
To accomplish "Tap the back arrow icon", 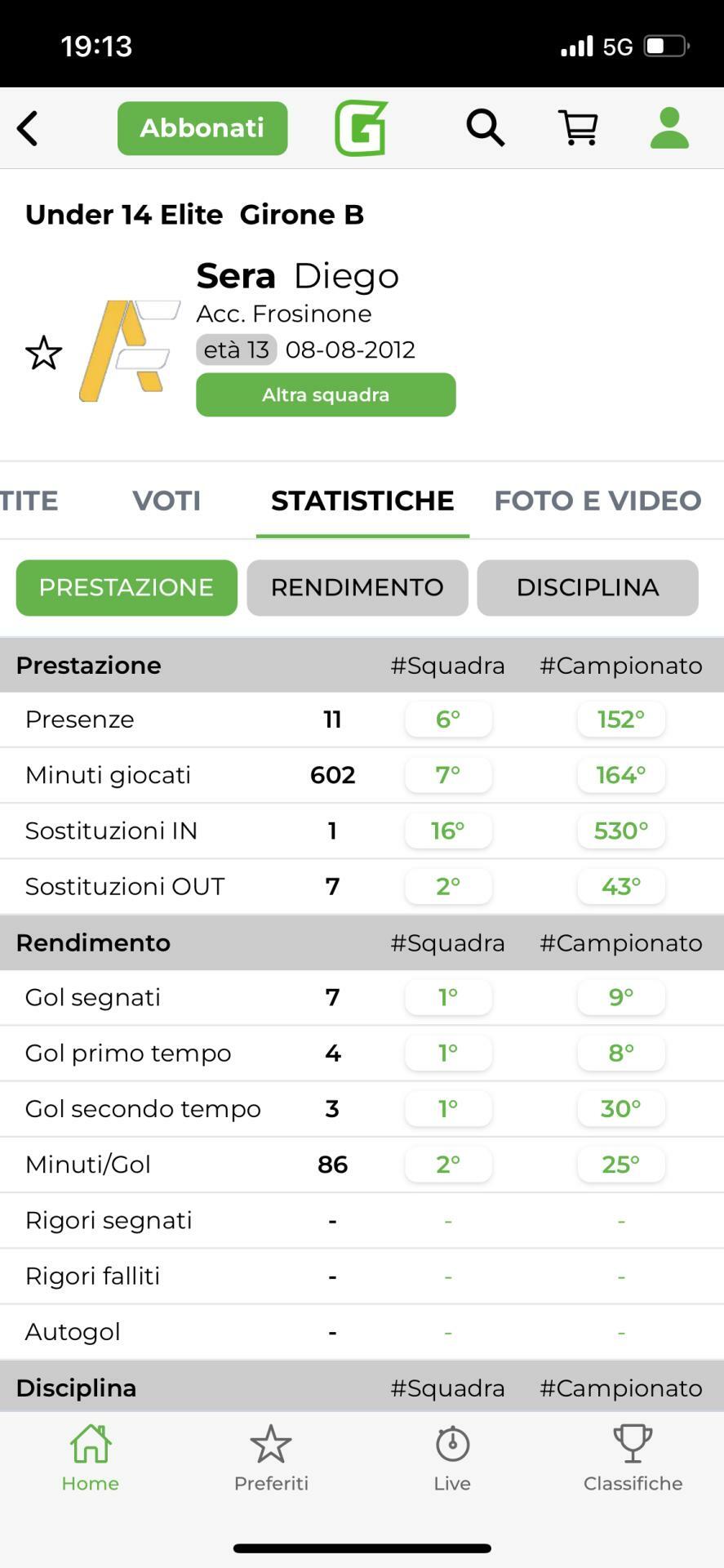I will click(28, 128).
